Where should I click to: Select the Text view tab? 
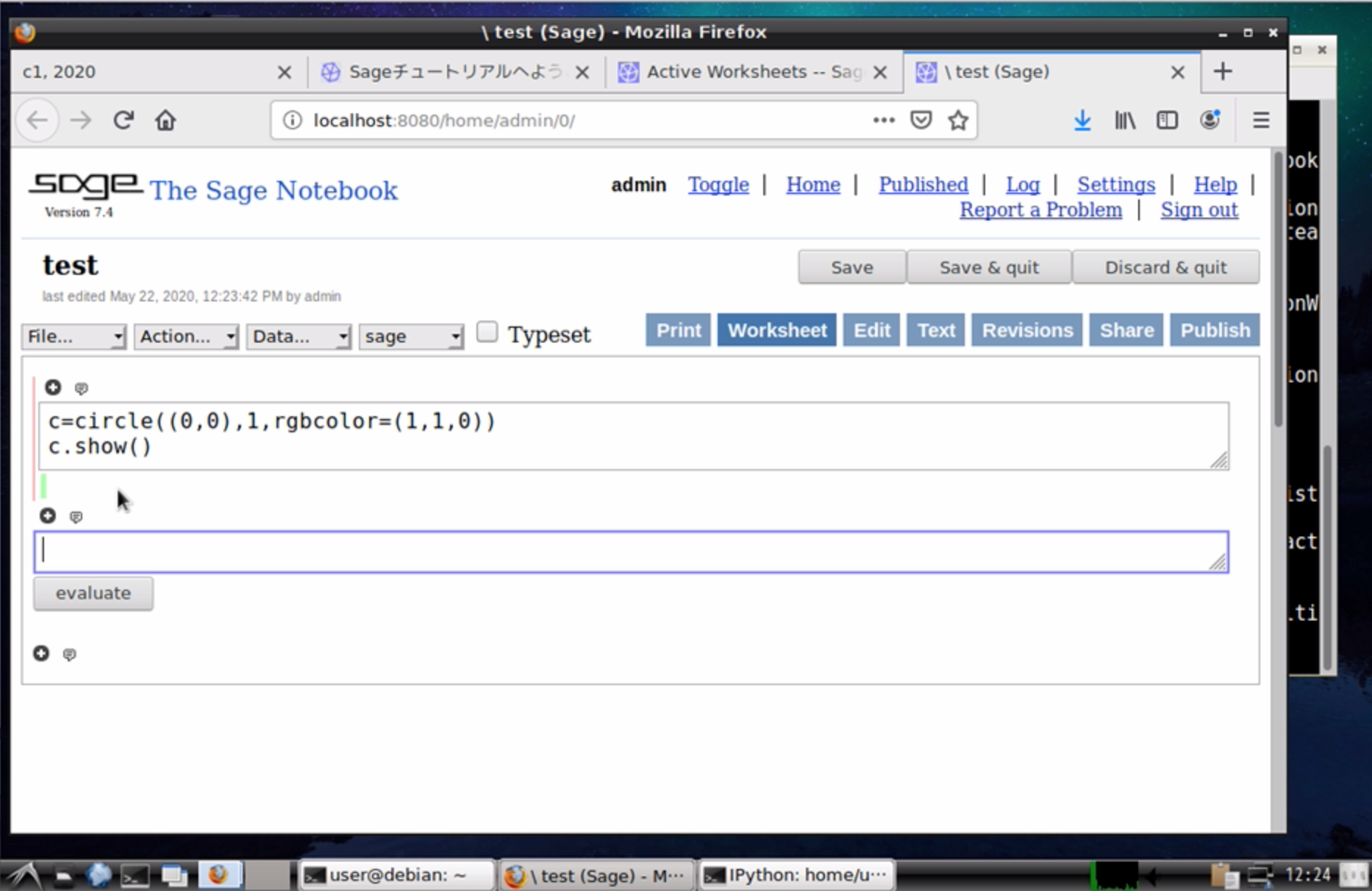[936, 330]
